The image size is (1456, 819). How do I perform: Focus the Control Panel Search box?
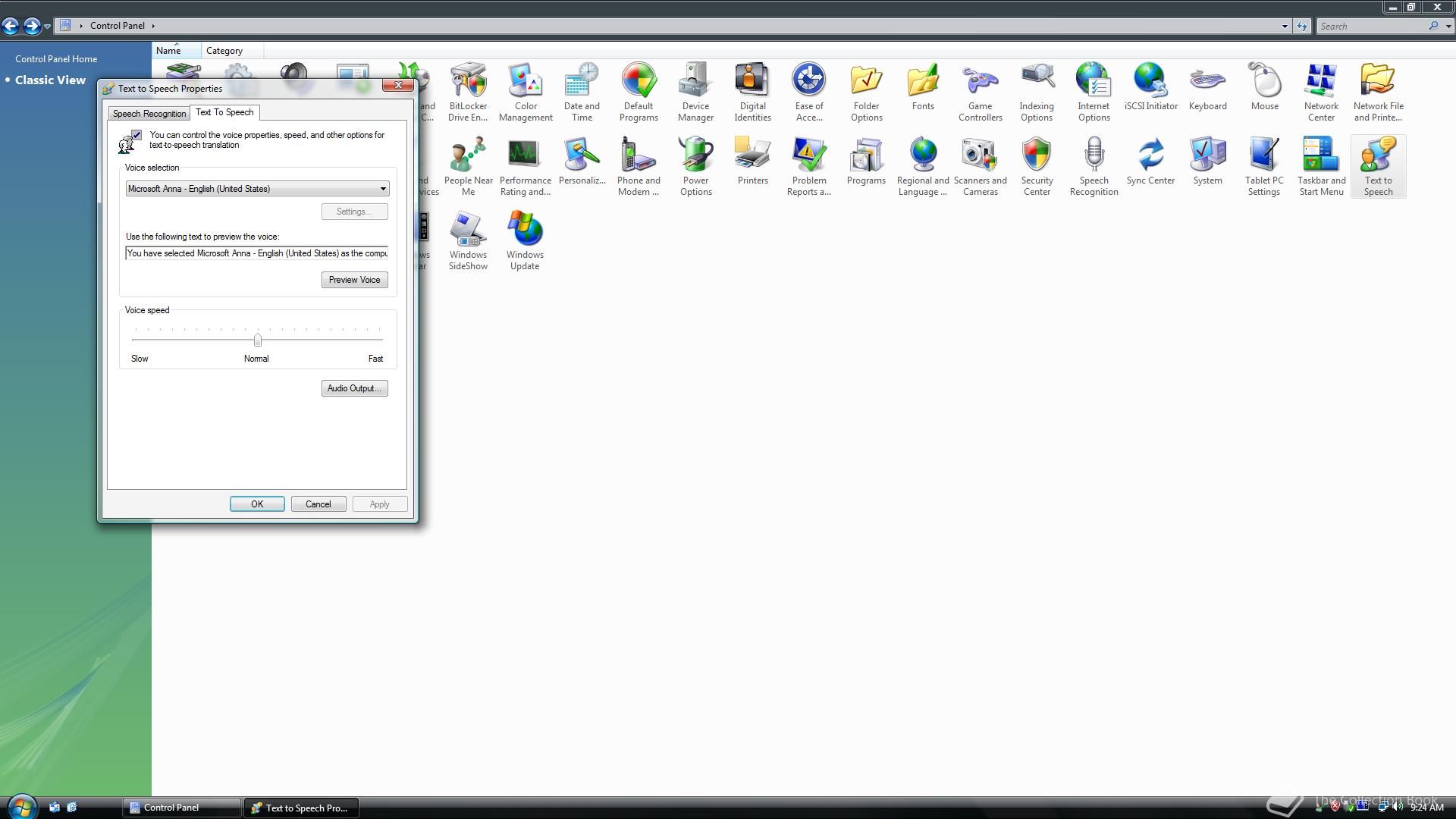click(1373, 26)
